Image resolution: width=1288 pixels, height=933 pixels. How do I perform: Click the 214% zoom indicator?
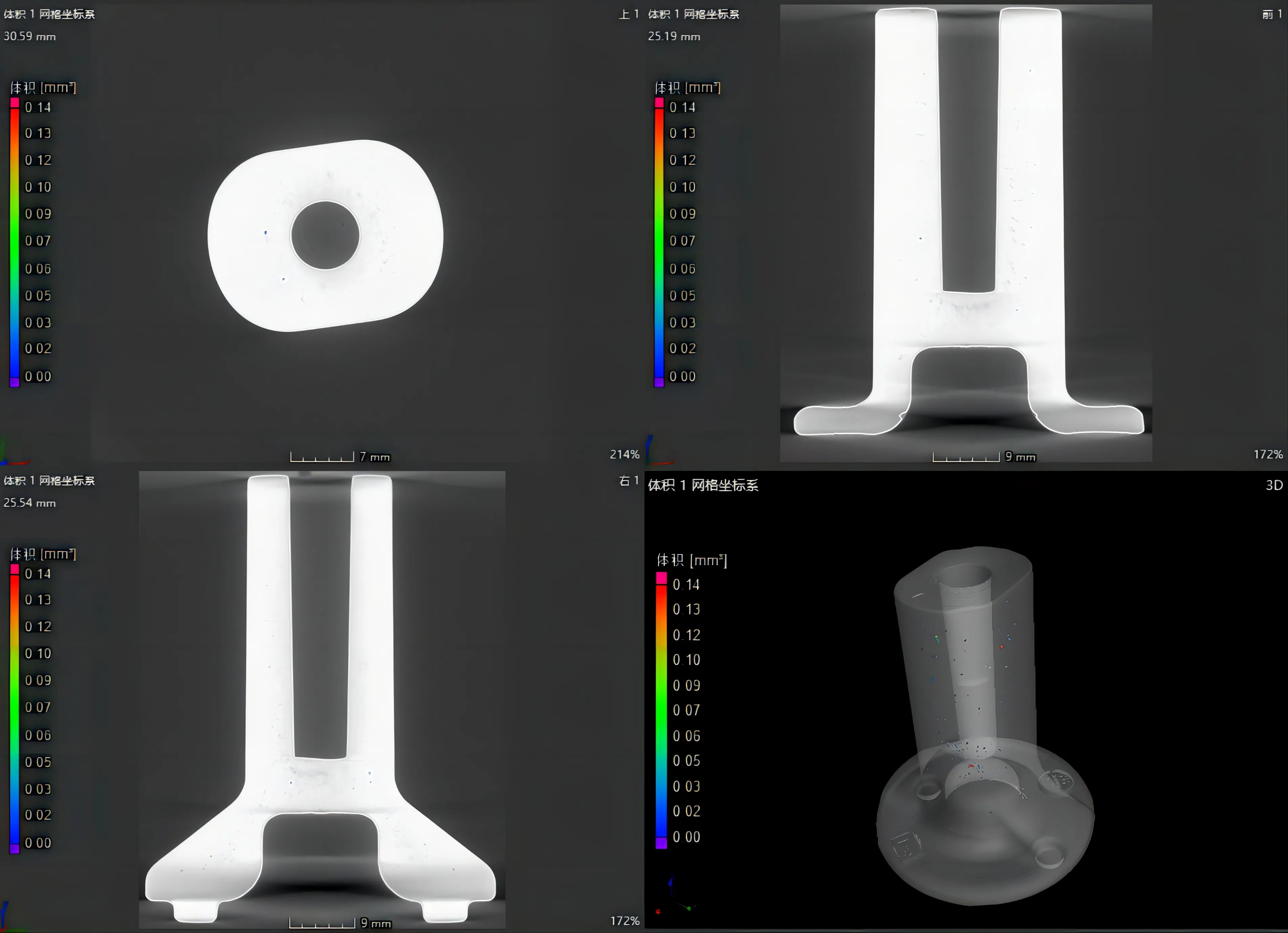point(624,454)
